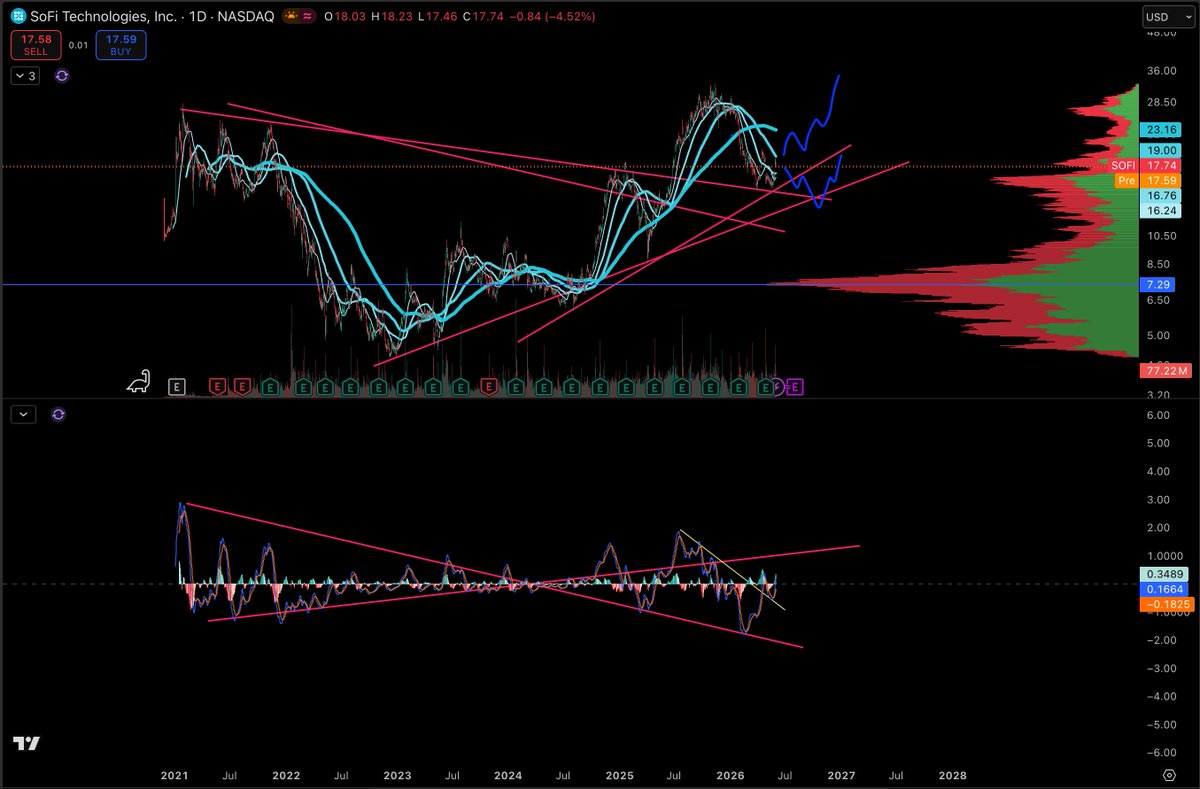Click the orange Pre 17.59 price label
This screenshot has width=1200, height=789.
[x=1148, y=180]
